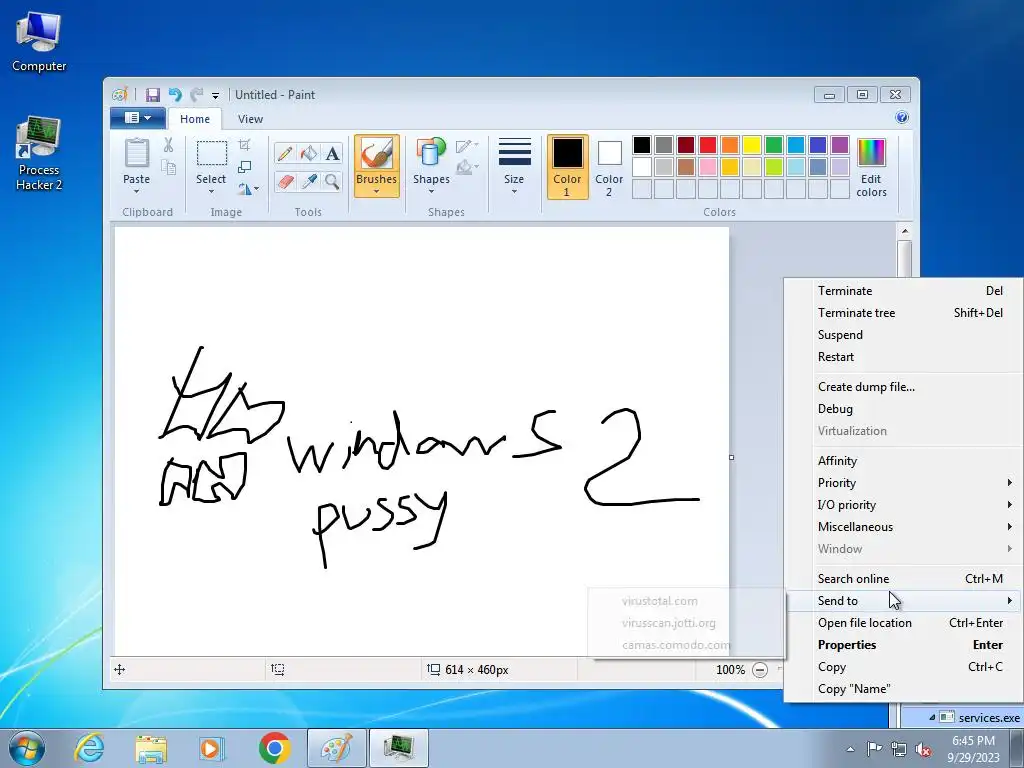Choose Copy "Name" menu entry
The image size is (1024, 768).
click(904, 689)
